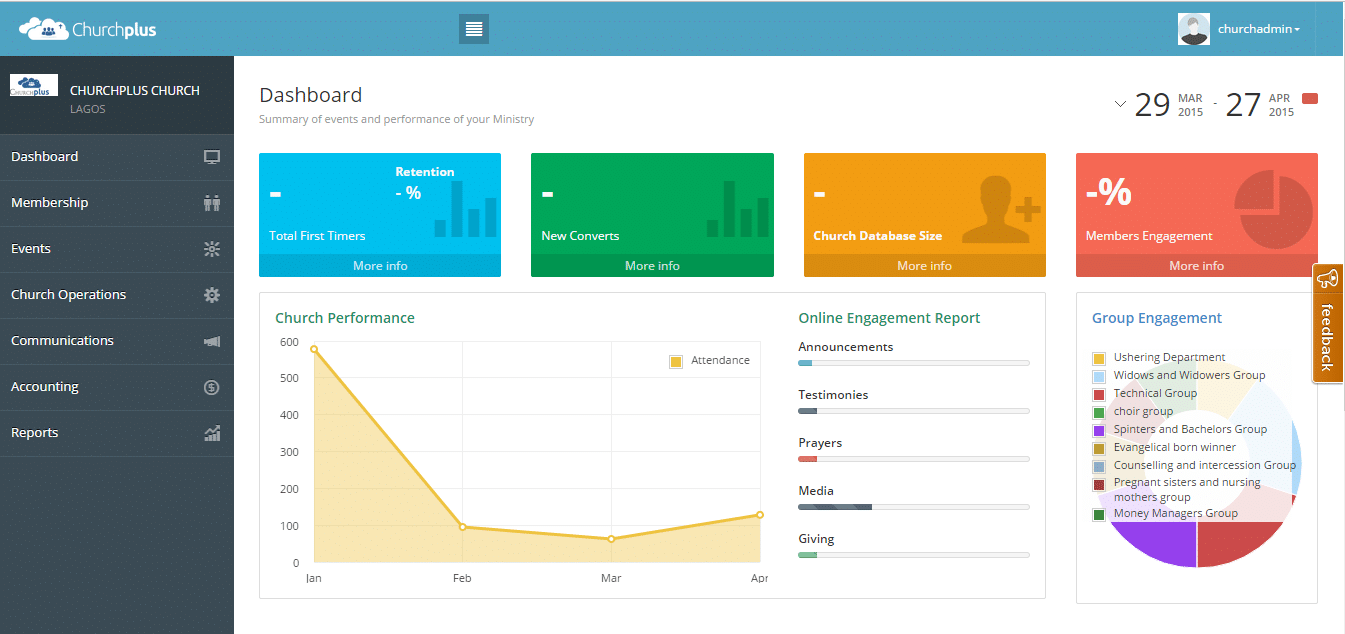Click the Giving progress bar

914,555
